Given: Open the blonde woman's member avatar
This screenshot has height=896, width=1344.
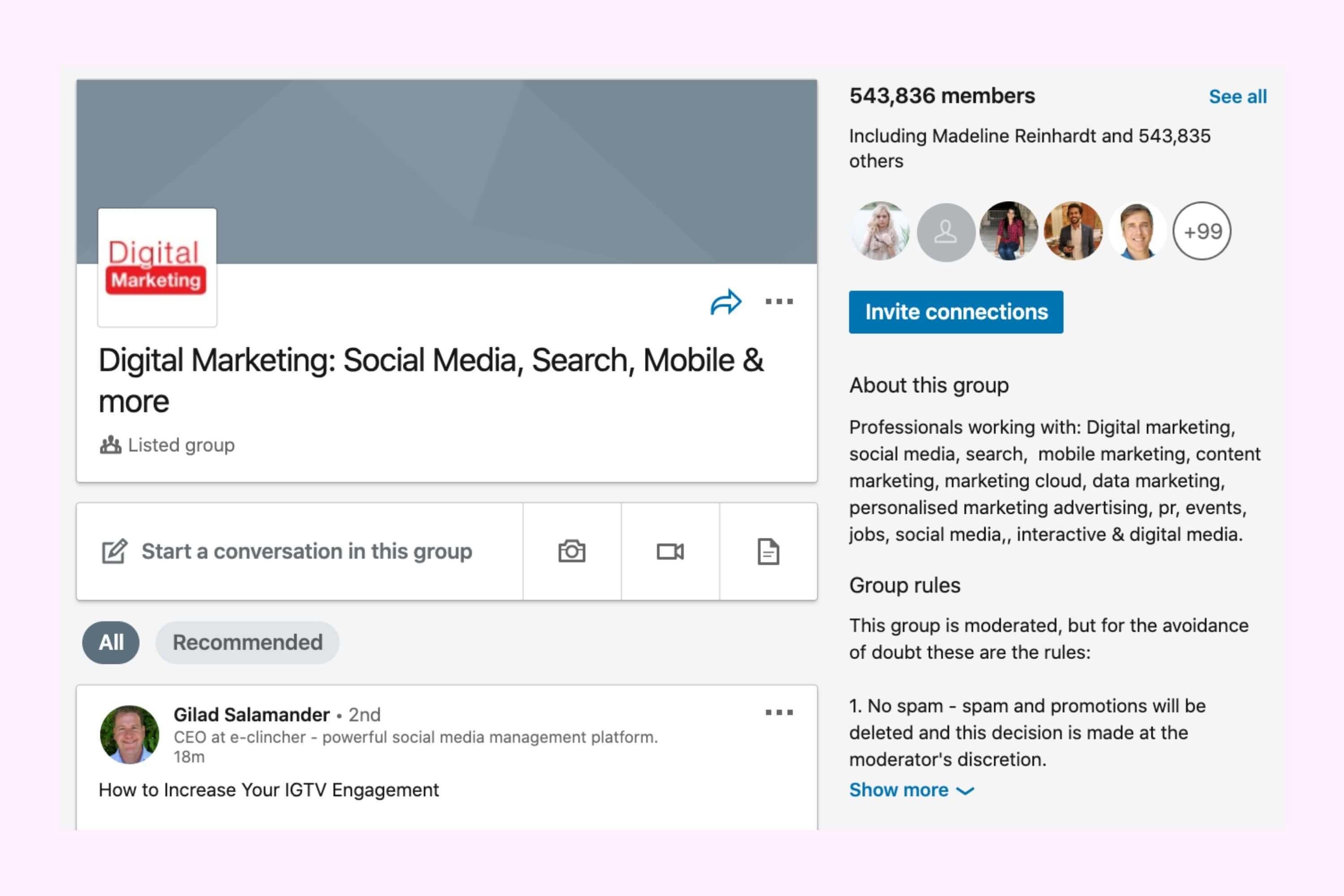Looking at the screenshot, I should click(880, 232).
